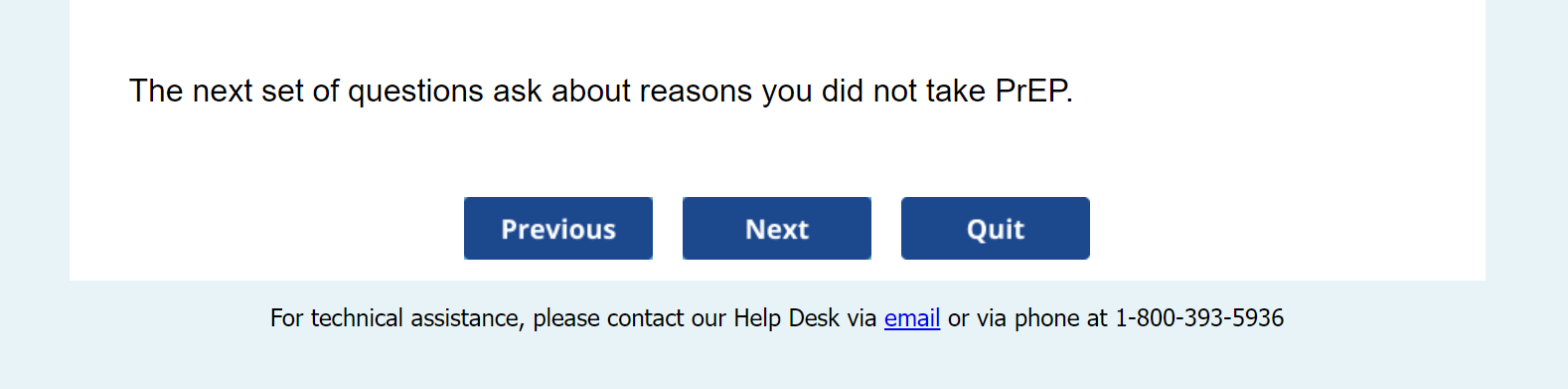Click 'please contact our' footer text
This screenshot has width=1568, height=389.
pos(629,318)
